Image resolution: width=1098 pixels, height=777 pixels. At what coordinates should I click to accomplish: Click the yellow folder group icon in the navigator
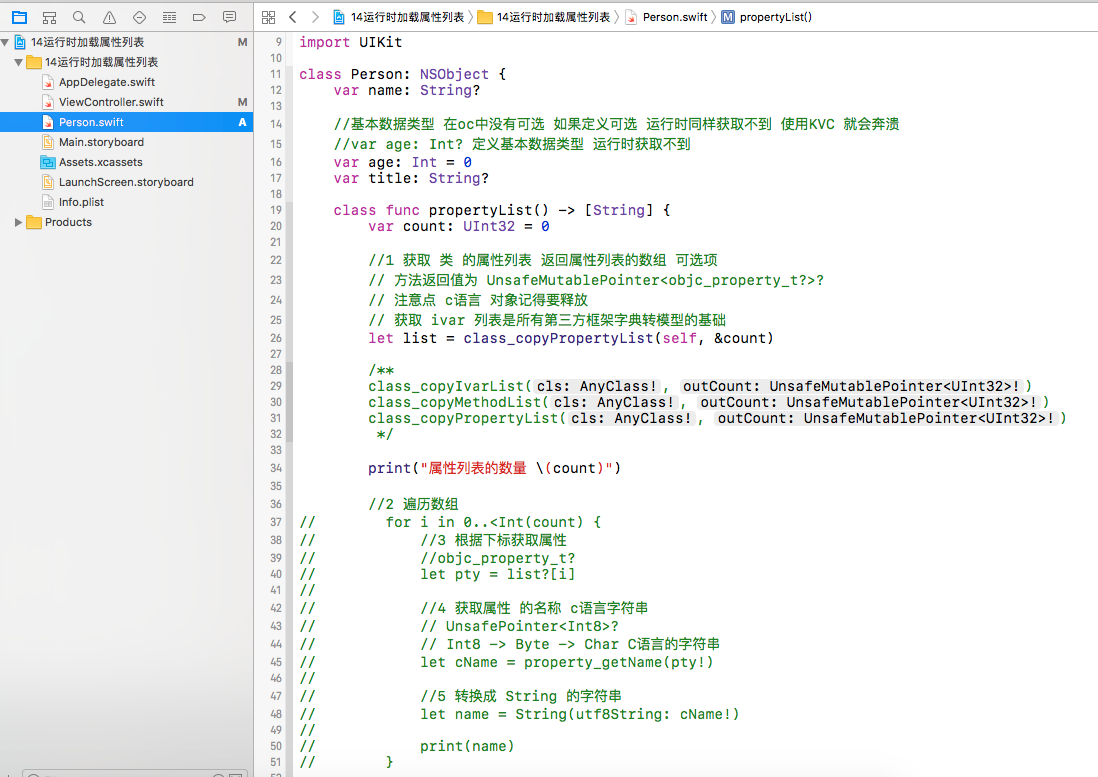(x=34, y=62)
